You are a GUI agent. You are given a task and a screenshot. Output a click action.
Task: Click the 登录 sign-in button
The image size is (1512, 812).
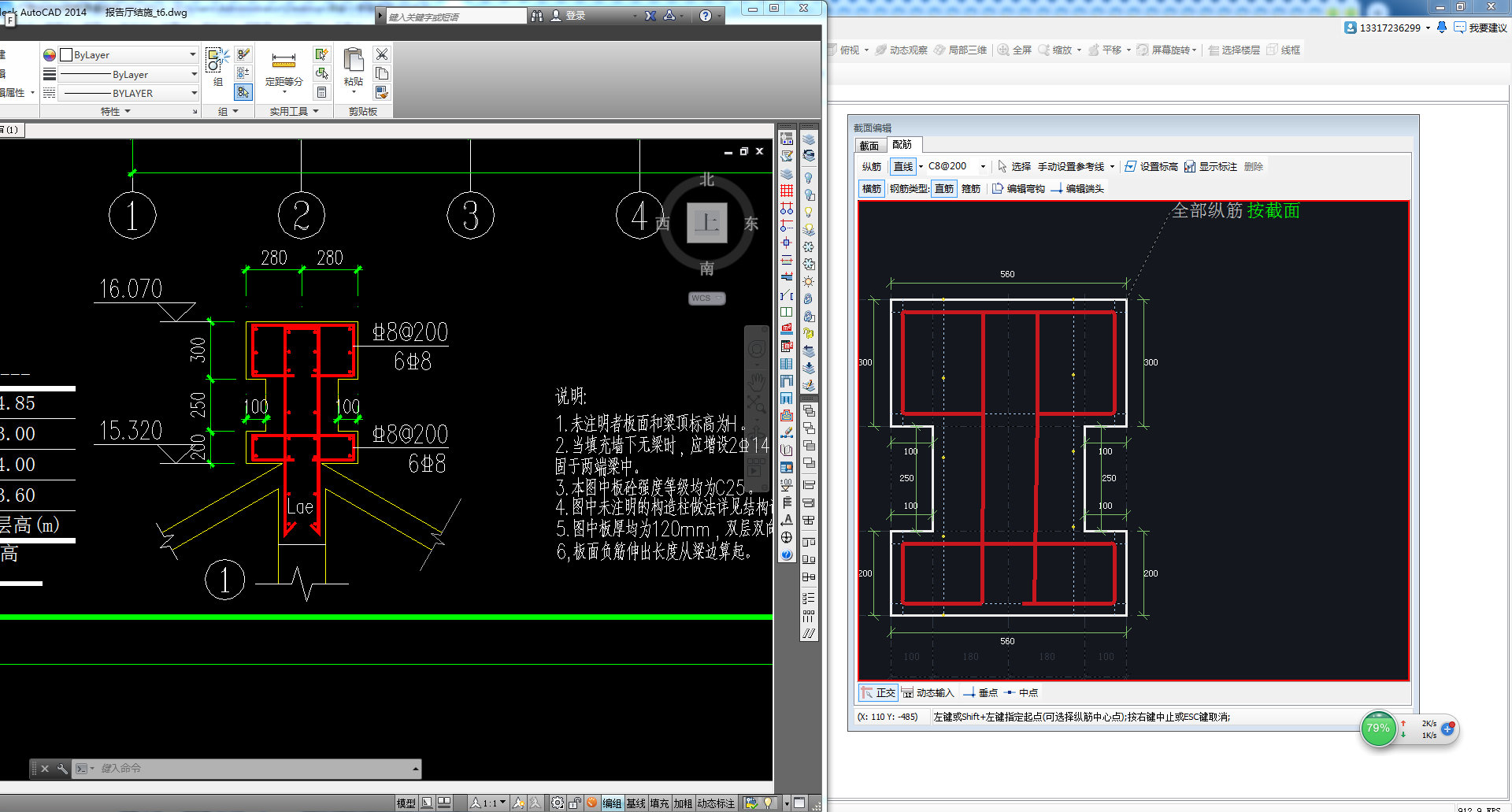click(569, 16)
